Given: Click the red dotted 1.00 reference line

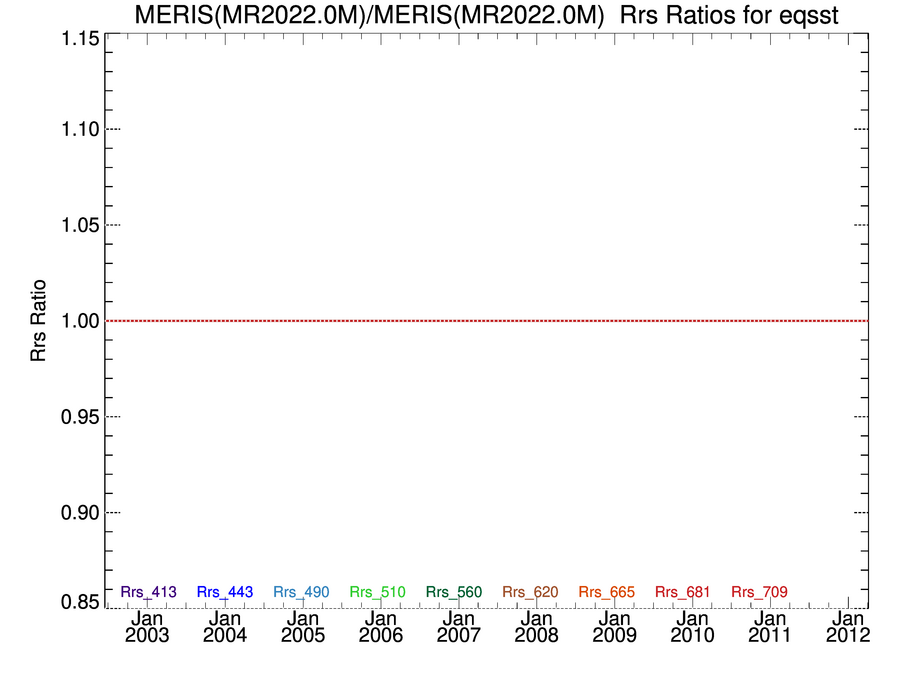Looking at the screenshot, I should 487,321.
